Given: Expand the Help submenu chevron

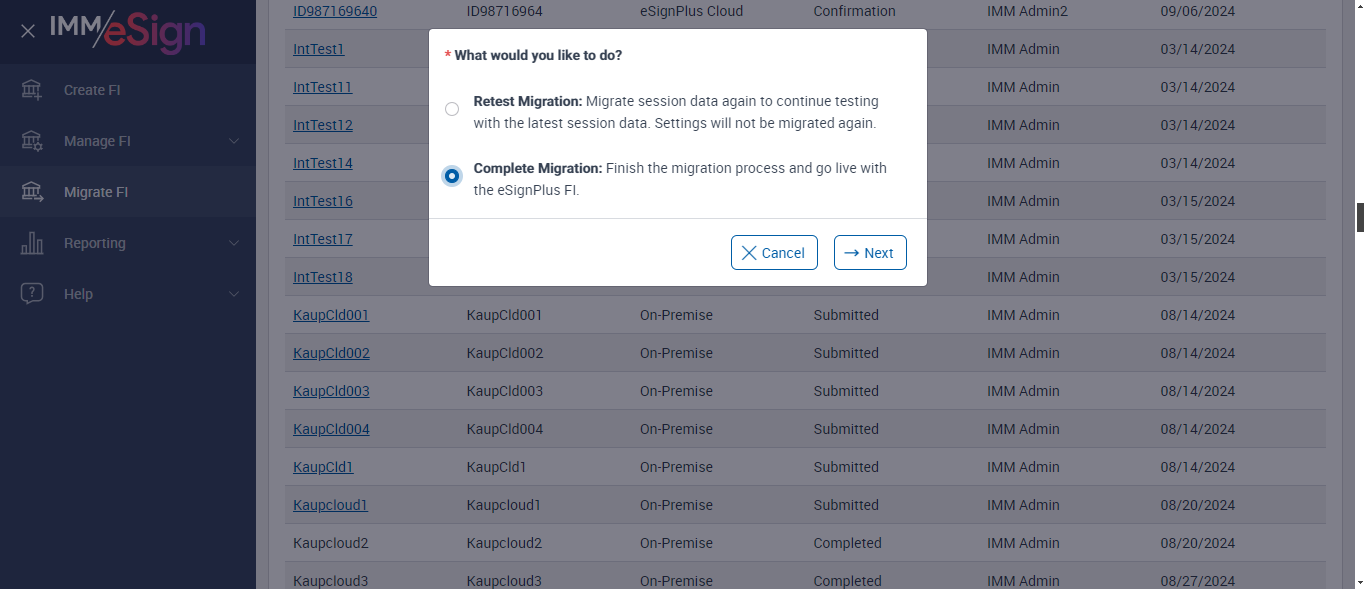Looking at the screenshot, I should click(x=234, y=294).
